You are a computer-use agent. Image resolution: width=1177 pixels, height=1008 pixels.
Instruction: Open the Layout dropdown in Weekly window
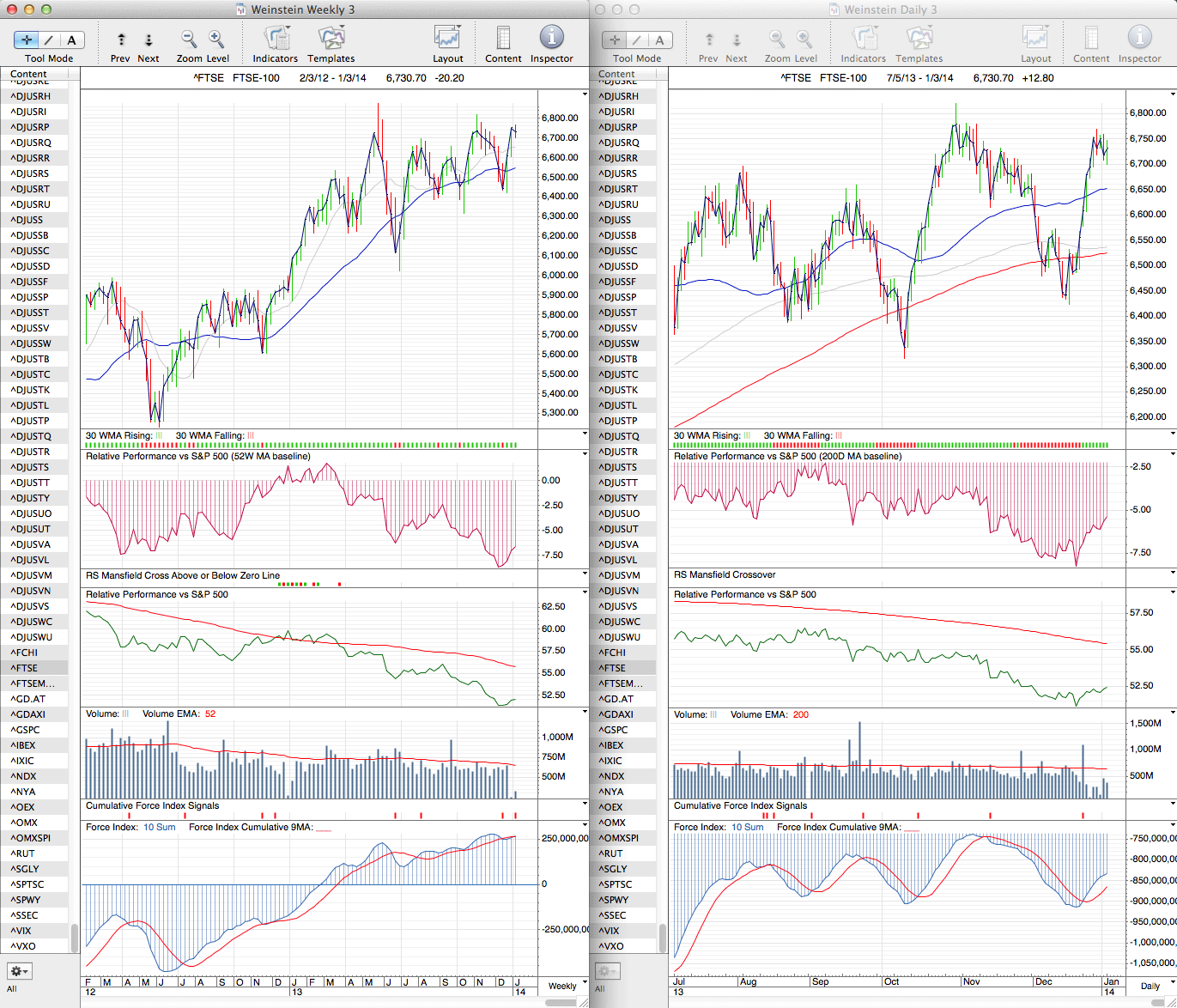tap(447, 38)
